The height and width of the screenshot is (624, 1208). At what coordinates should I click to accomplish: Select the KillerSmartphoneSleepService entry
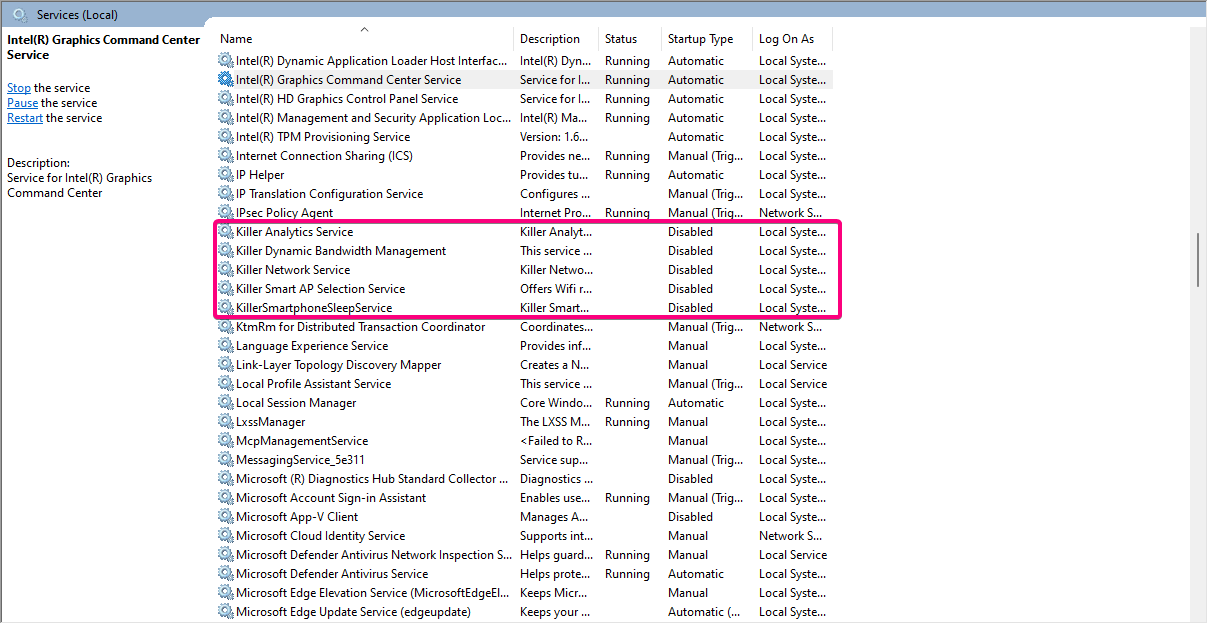pyautogui.click(x=313, y=308)
